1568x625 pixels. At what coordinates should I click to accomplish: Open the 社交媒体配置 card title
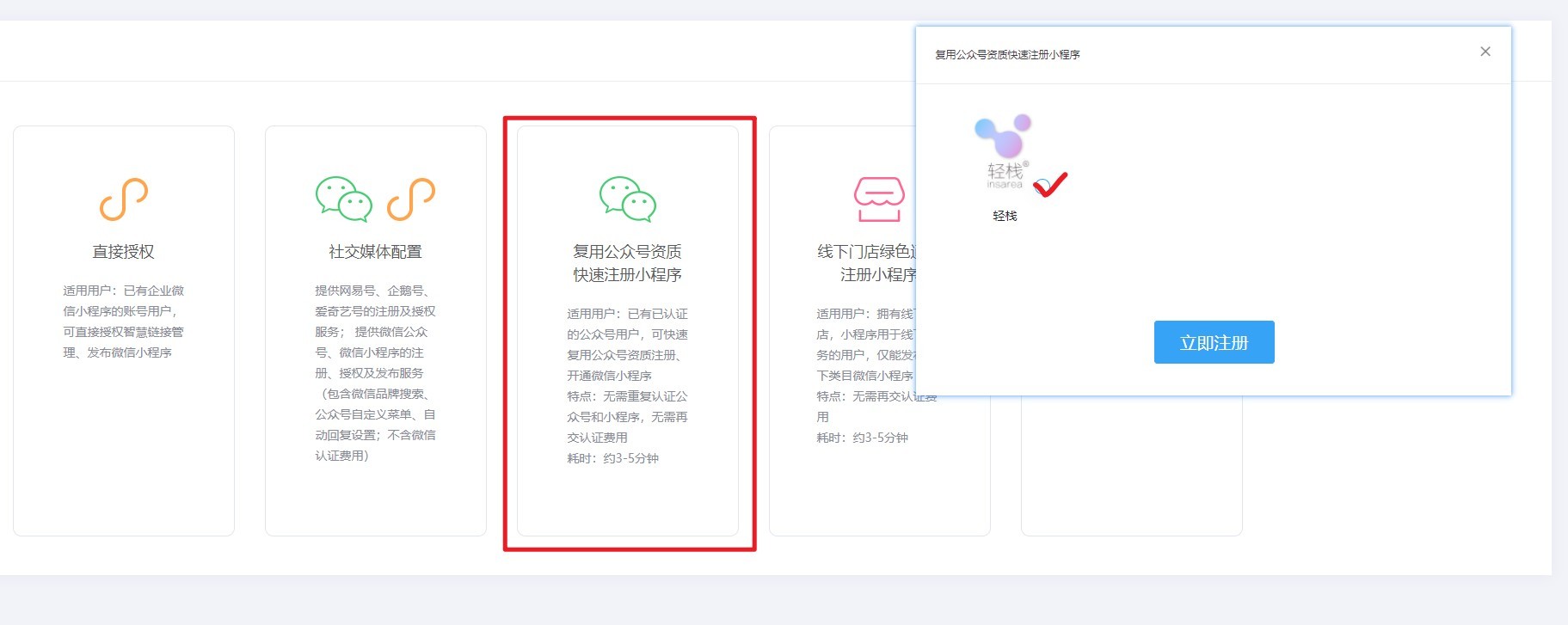pos(376,252)
